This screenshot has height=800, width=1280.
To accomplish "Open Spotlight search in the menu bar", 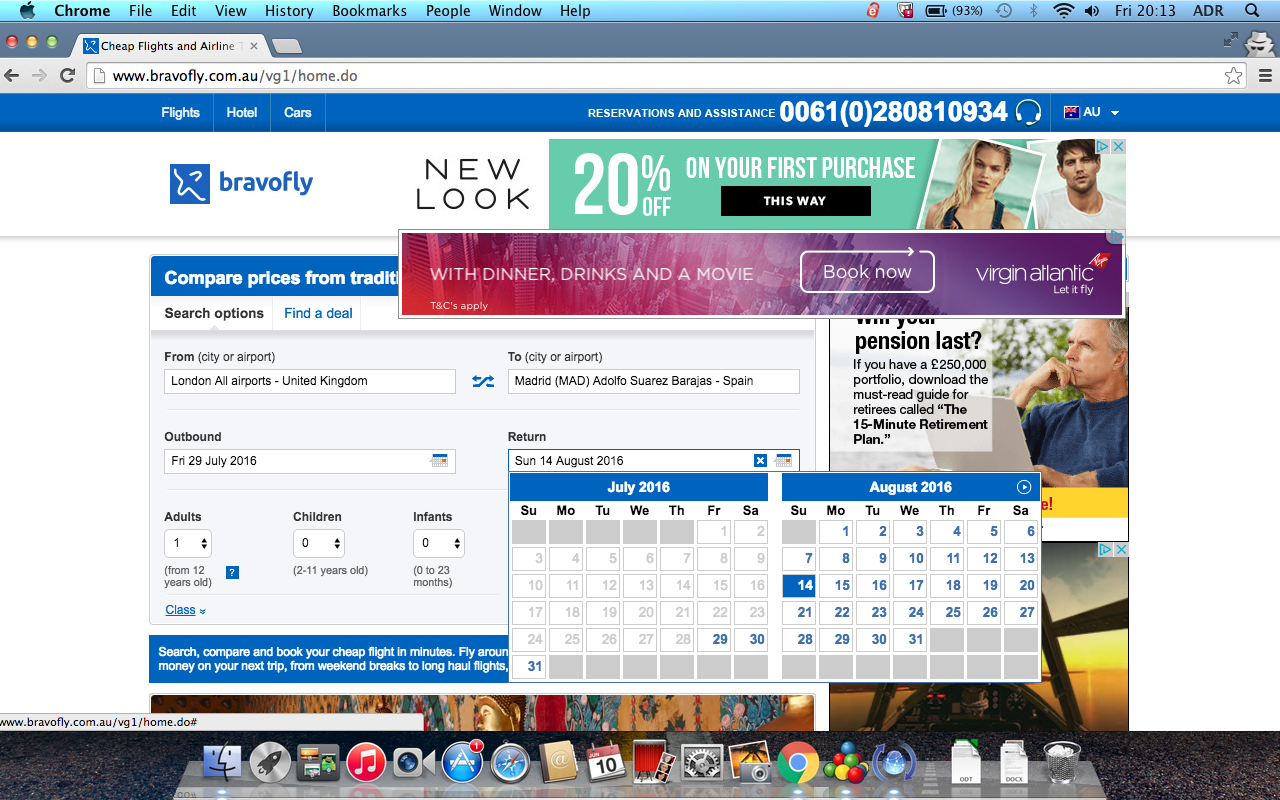I will click(x=1252, y=11).
